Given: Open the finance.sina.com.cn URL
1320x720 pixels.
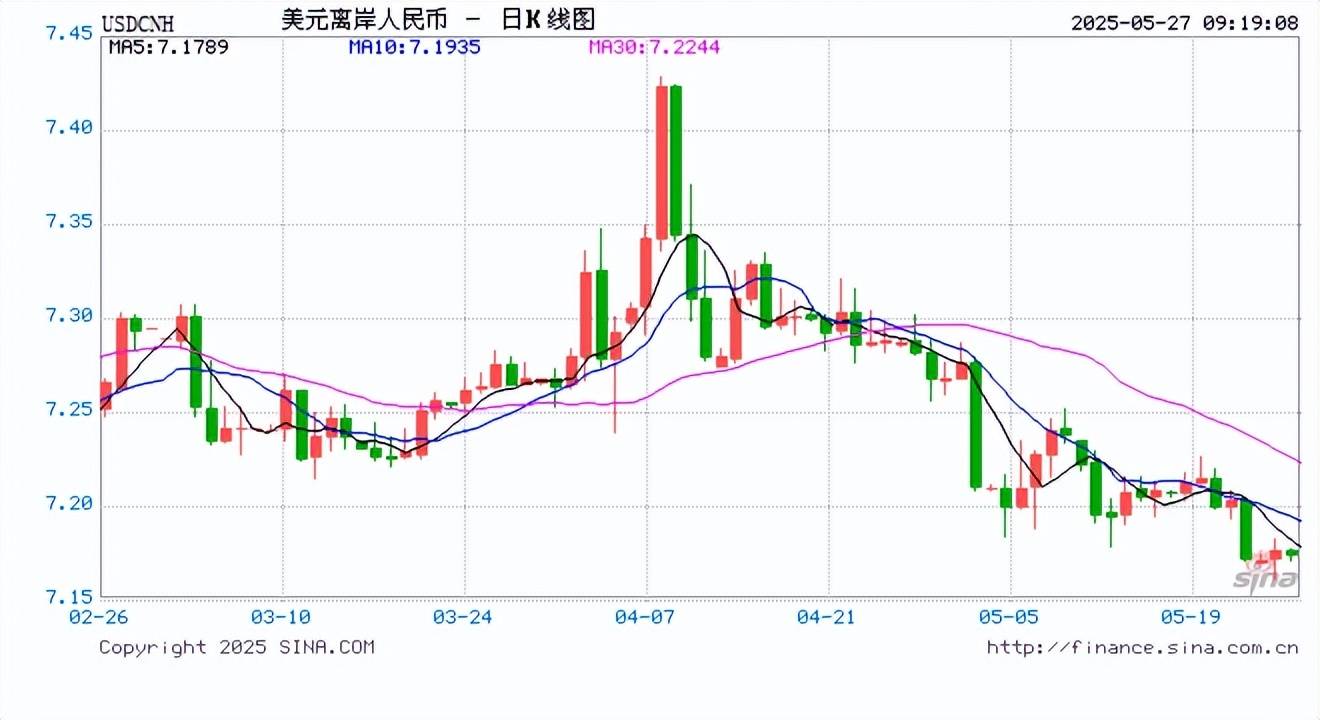Looking at the screenshot, I should (1142, 647).
